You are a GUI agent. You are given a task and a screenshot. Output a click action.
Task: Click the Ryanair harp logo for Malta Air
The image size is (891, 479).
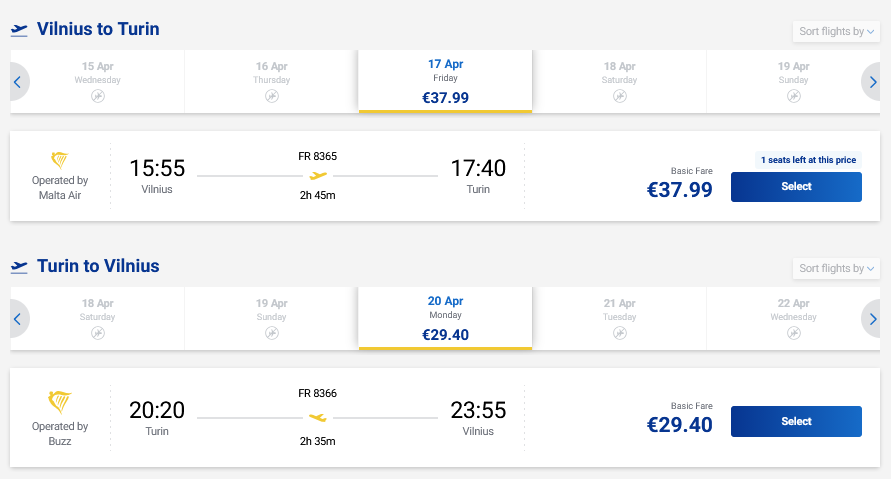pyautogui.click(x=60, y=161)
